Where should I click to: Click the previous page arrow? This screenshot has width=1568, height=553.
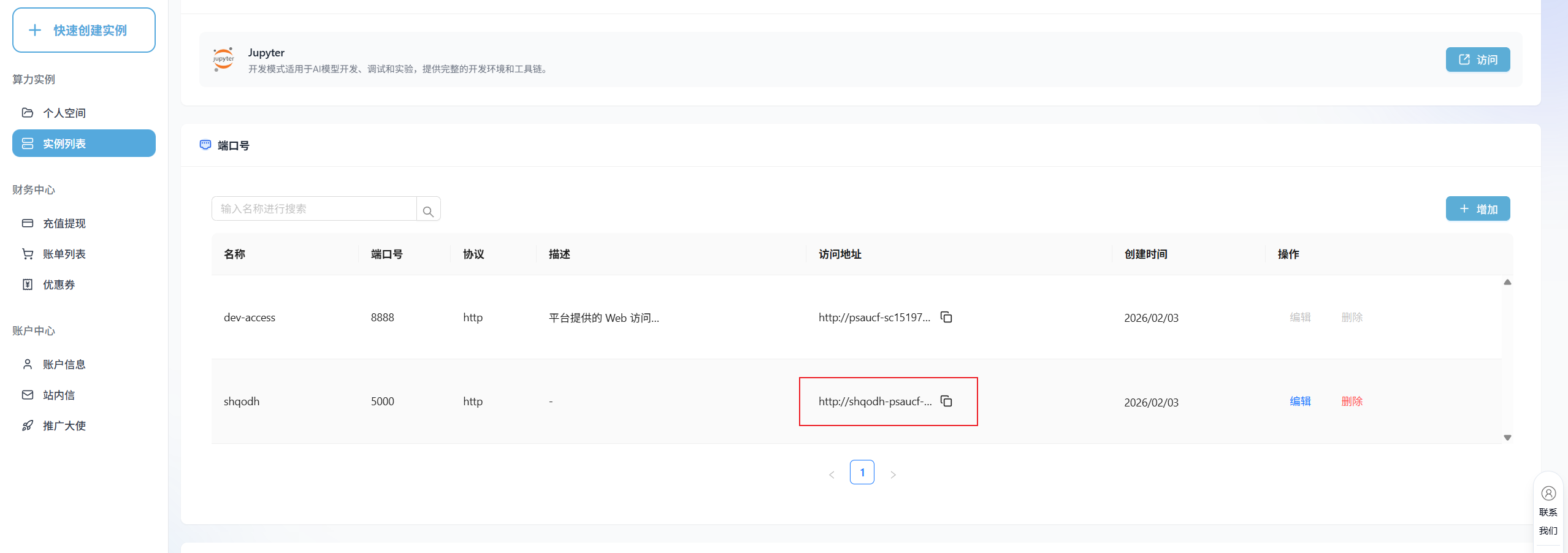[832, 475]
